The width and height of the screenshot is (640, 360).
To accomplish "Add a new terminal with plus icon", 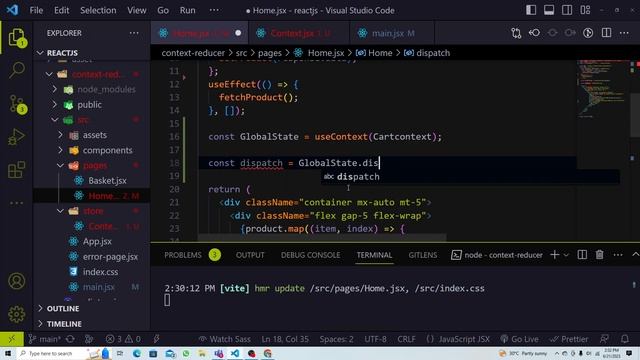I will coord(554,255).
